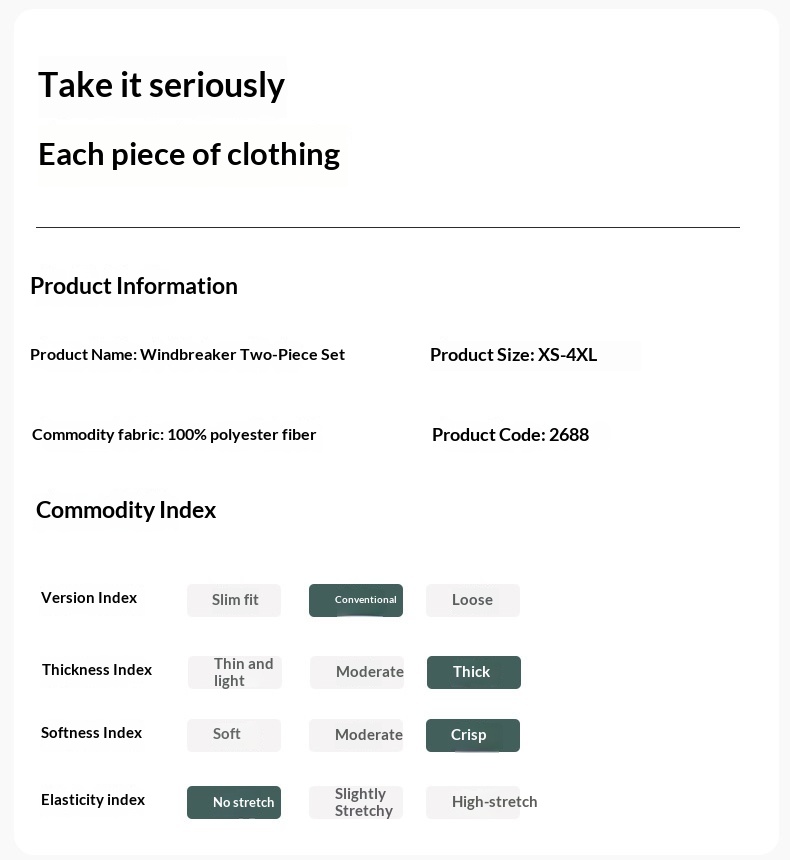
Task: Click the Commodity Index heading
Action: (126, 510)
